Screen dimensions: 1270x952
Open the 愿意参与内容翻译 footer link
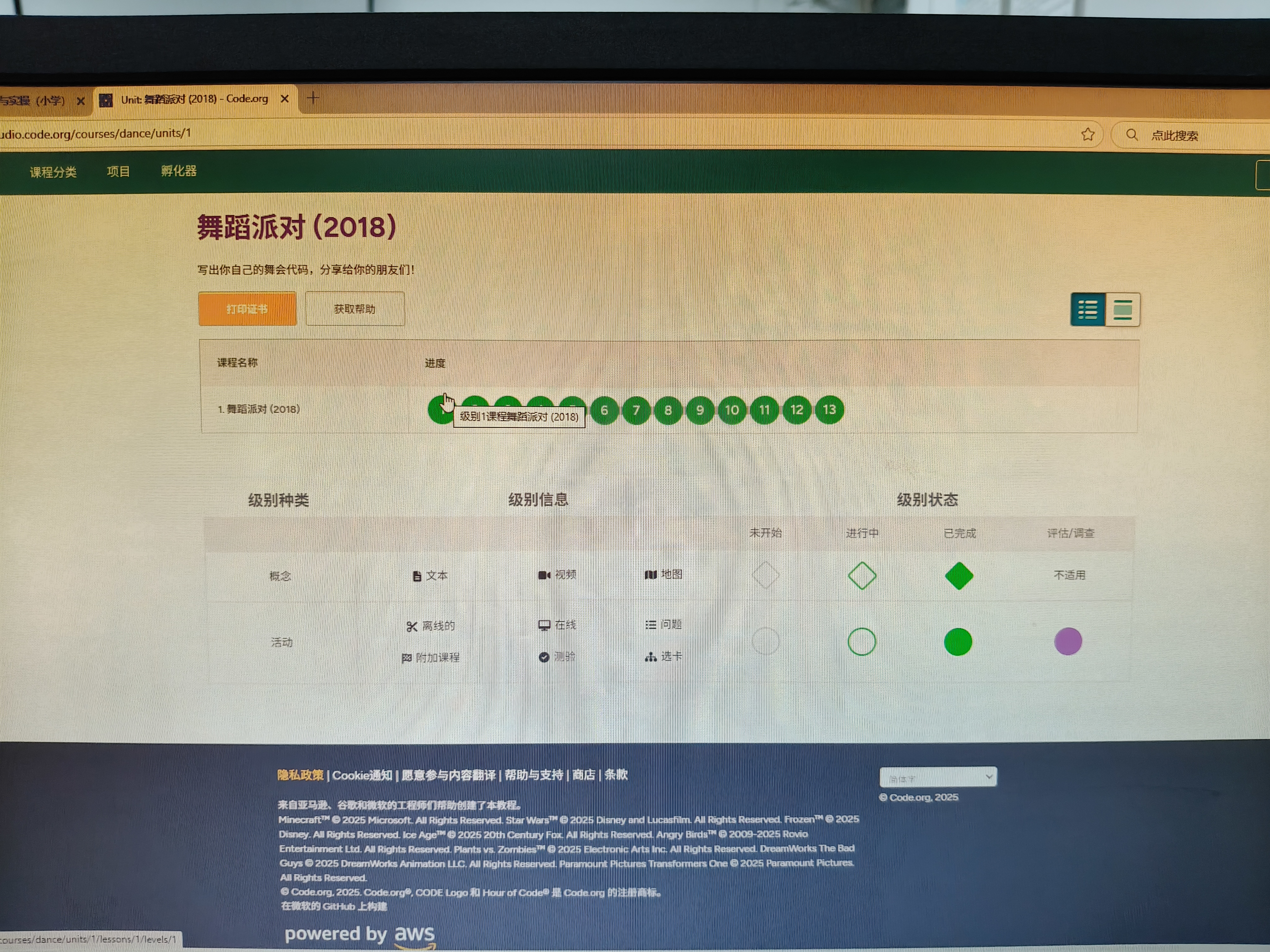click(448, 775)
